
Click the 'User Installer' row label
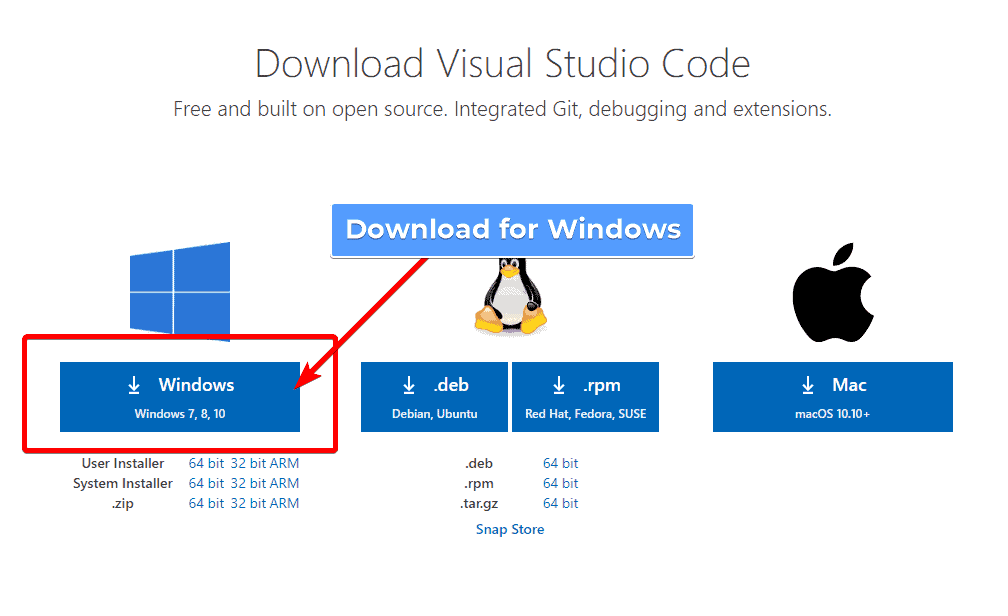[123, 463]
